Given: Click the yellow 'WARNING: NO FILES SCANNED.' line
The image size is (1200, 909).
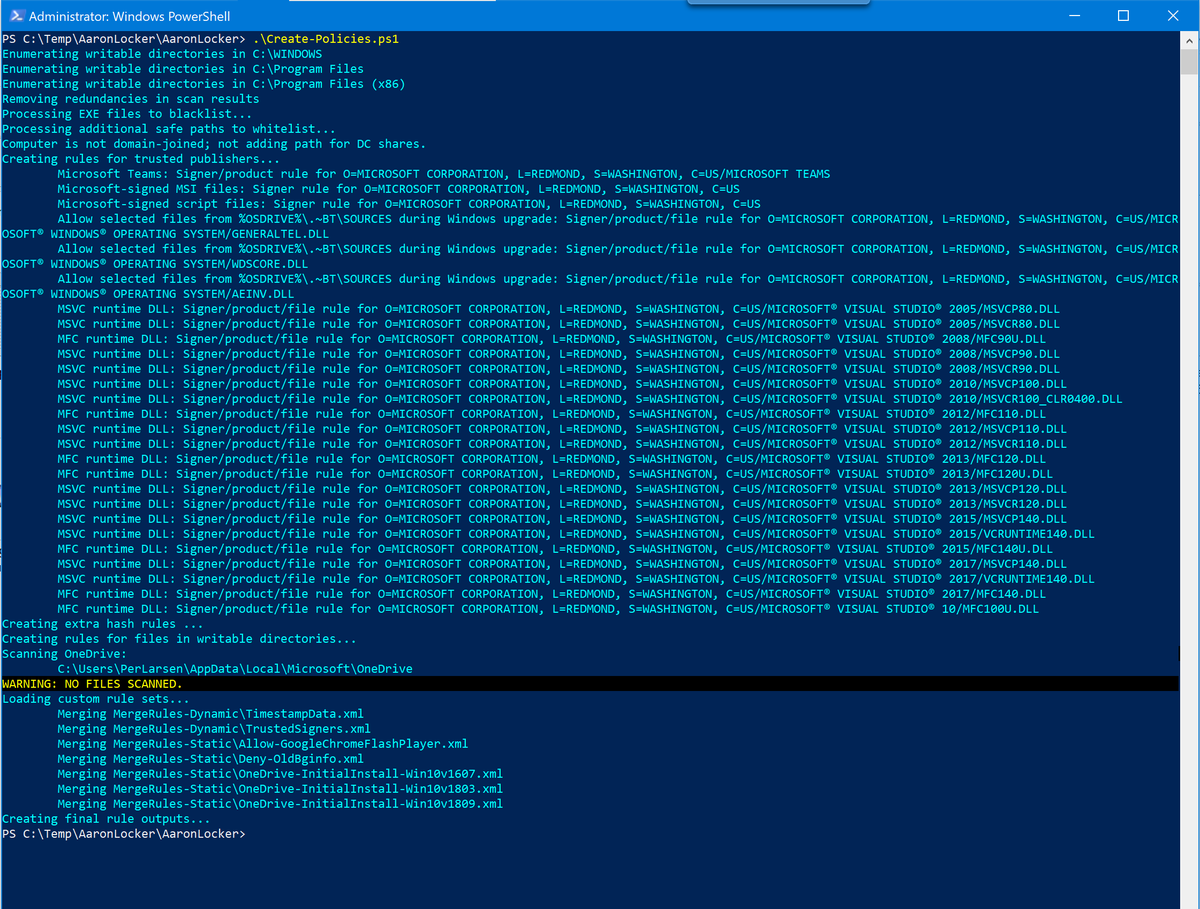Looking at the screenshot, I should (x=92, y=684).
